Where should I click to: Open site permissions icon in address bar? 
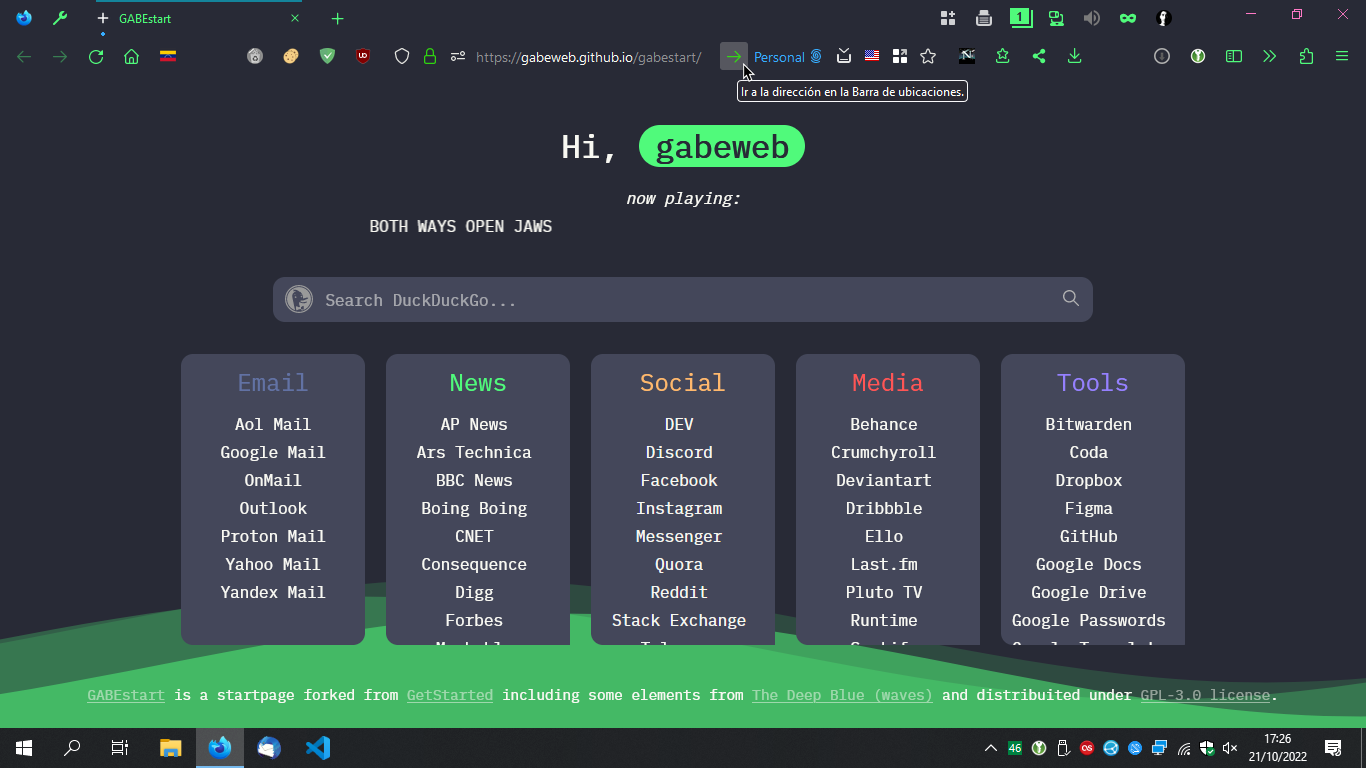(458, 57)
